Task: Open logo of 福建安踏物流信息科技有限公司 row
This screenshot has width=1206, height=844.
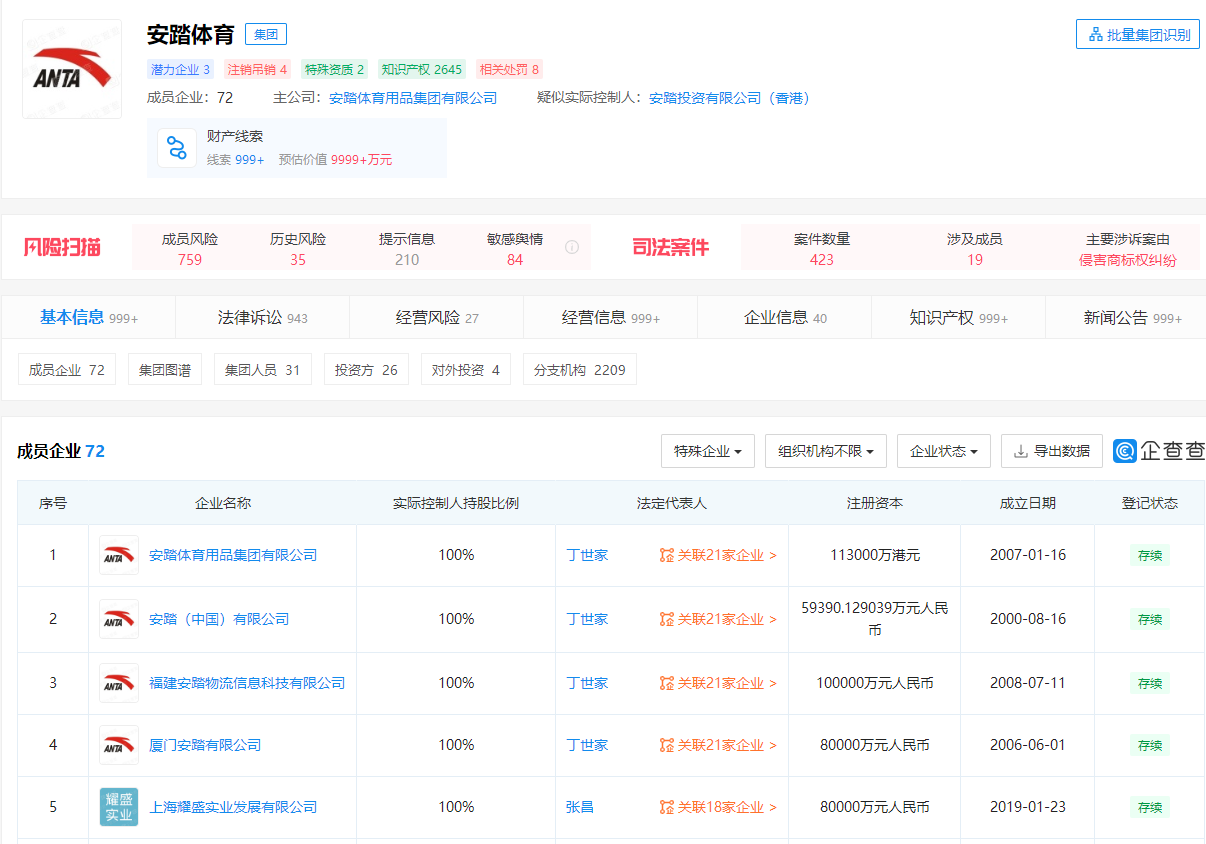Action: tap(119, 683)
